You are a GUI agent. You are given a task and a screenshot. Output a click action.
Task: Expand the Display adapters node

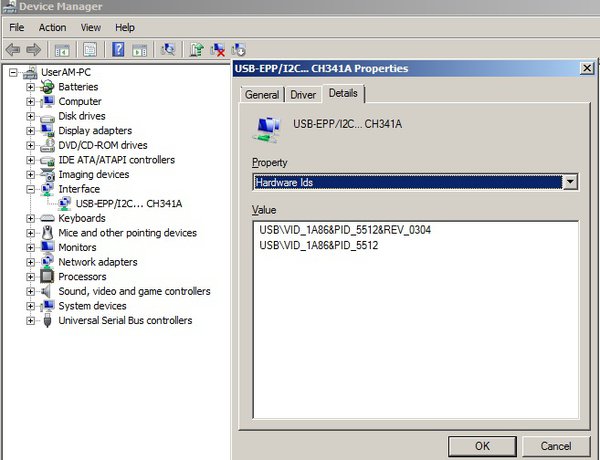pyautogui.click(x=30, y=130)
